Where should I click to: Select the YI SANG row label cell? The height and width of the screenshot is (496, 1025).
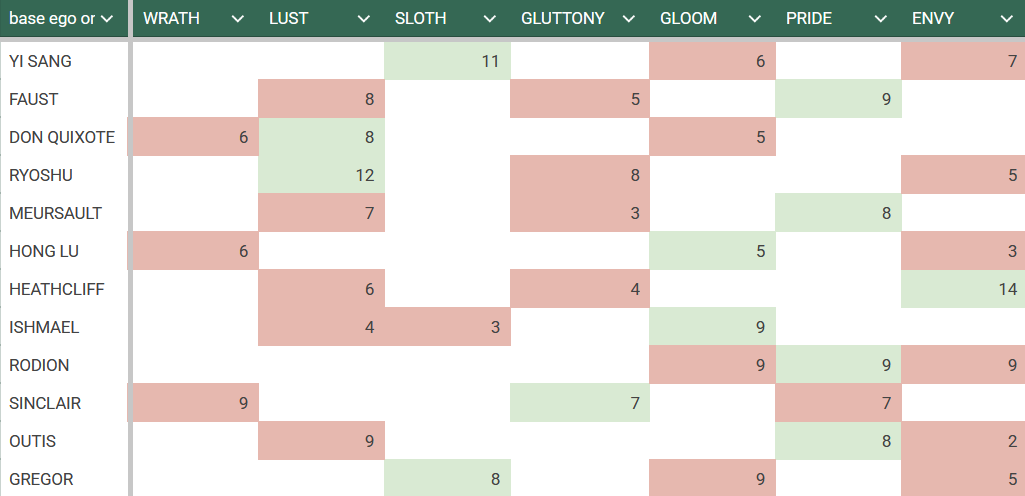(x=64, y=61)
